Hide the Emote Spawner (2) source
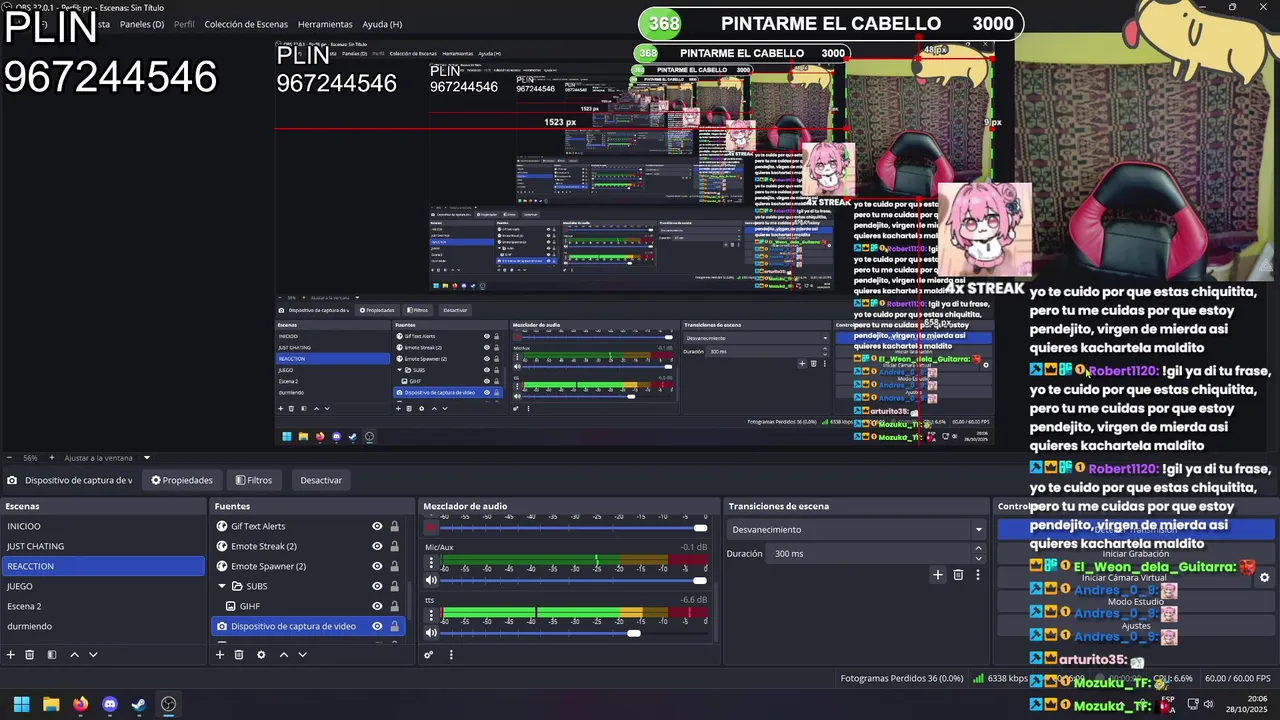Viewport: 1280px width, 720px height. tap(377, 566)
